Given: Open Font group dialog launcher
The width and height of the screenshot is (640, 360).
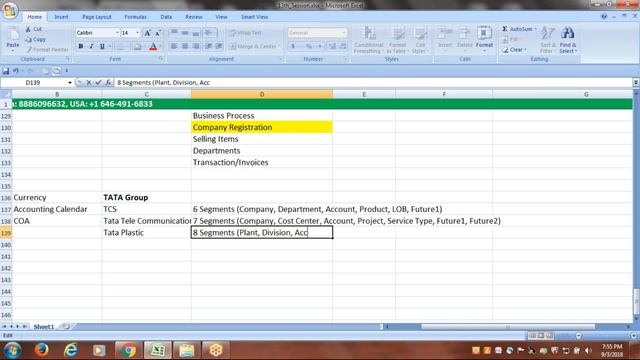Looking at the screenshot, I should coord(161,59).
